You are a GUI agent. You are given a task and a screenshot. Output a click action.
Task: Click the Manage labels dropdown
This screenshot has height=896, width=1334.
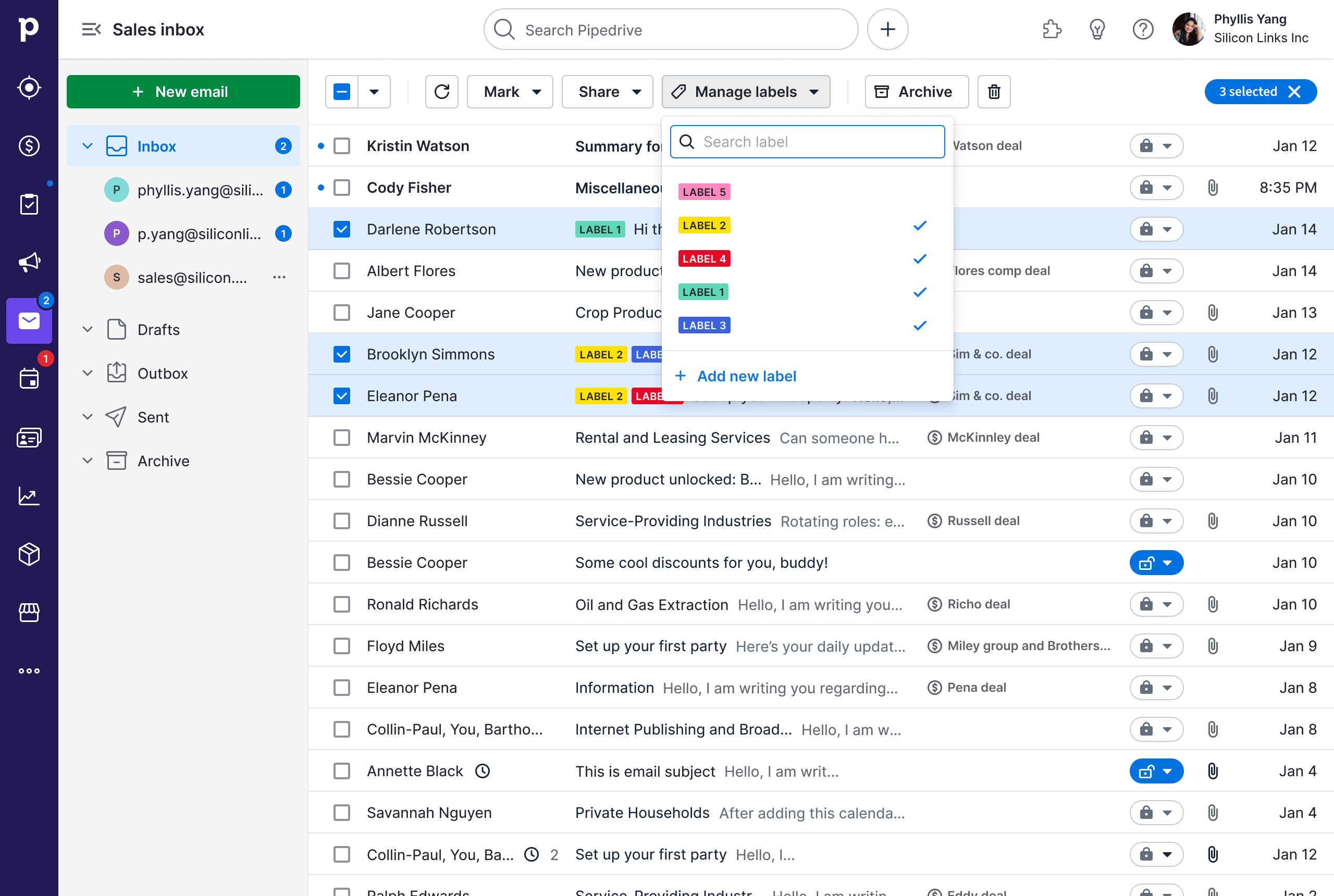pos(747,91)
